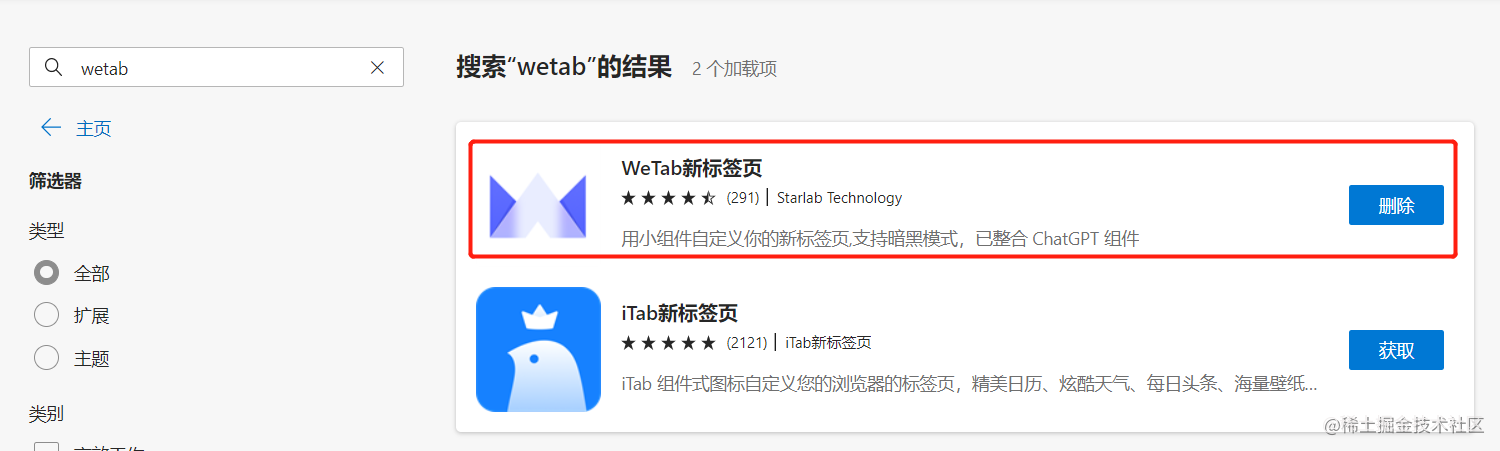Open the iTab bird logo
The width and height of the screenshot is (1500, 451).
pos(538,350)
